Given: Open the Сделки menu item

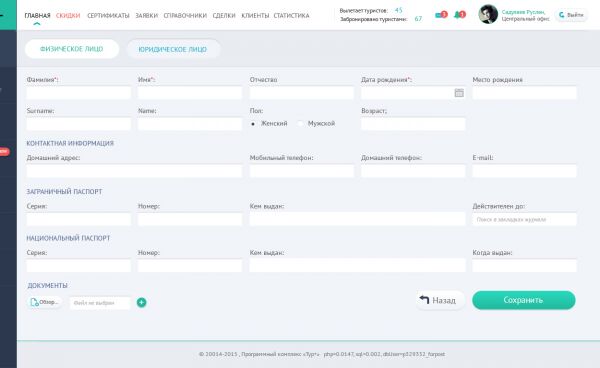Looking at the screenshot, I should click(224, 16).
